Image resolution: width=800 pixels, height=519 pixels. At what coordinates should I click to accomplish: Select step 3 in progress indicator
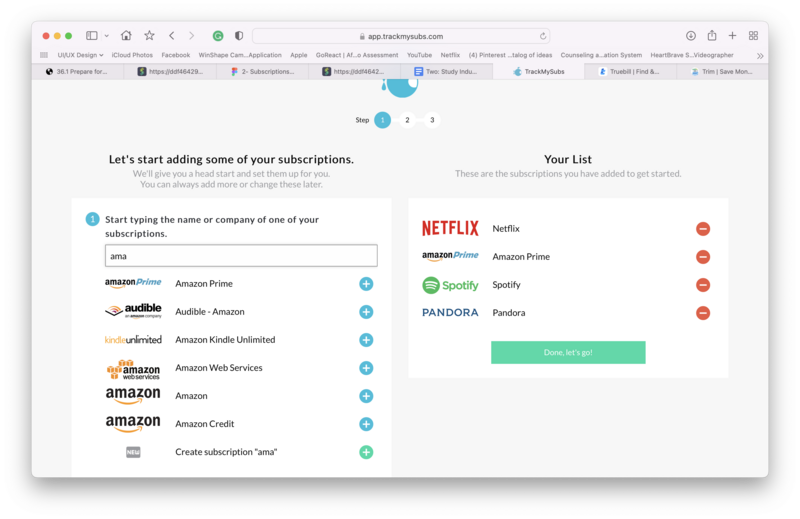coord(432,120)
